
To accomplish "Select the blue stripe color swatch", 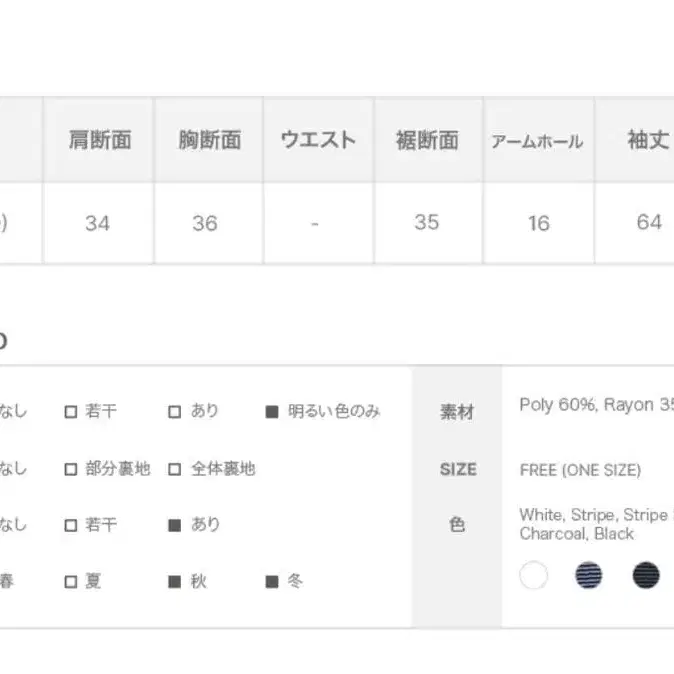I will pyautogui.click(x=588, y=575).
